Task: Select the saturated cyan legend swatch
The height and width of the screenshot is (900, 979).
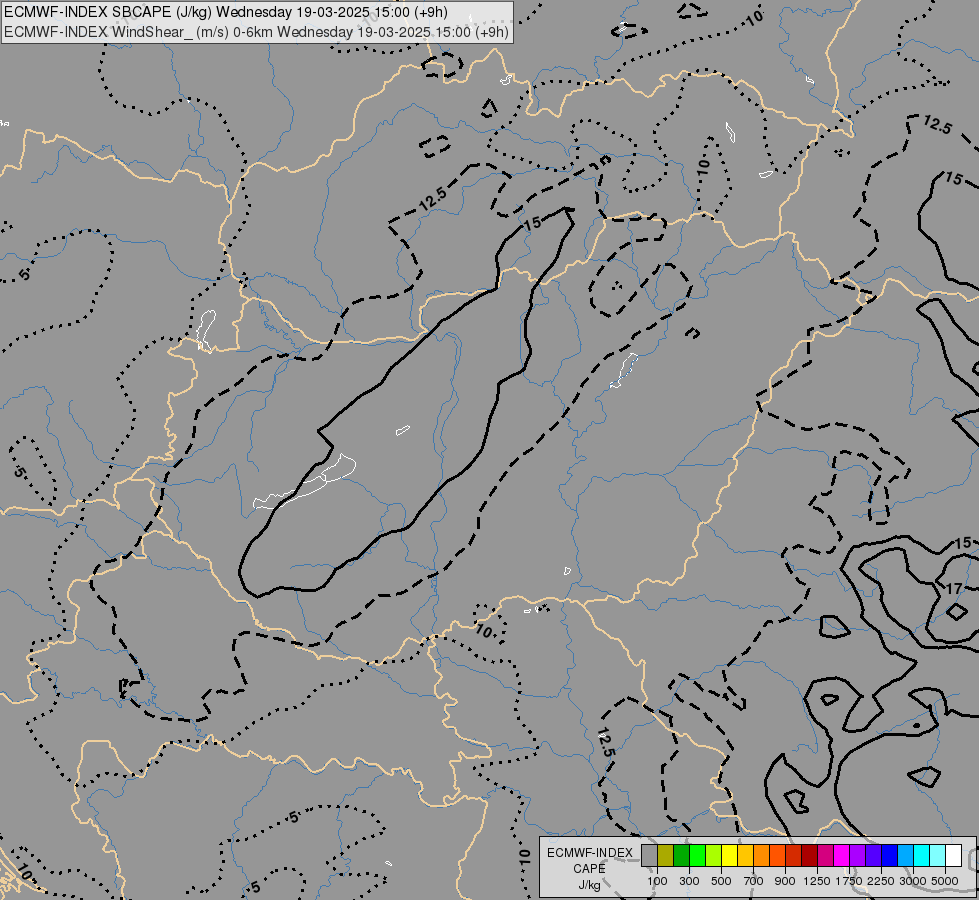Action: pyautogui.click(x=922, y=855)
